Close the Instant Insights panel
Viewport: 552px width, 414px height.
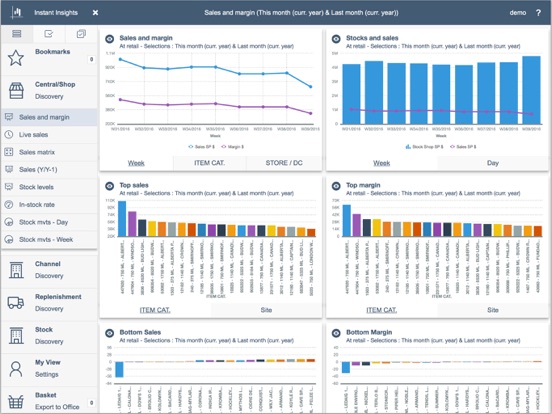95,13
